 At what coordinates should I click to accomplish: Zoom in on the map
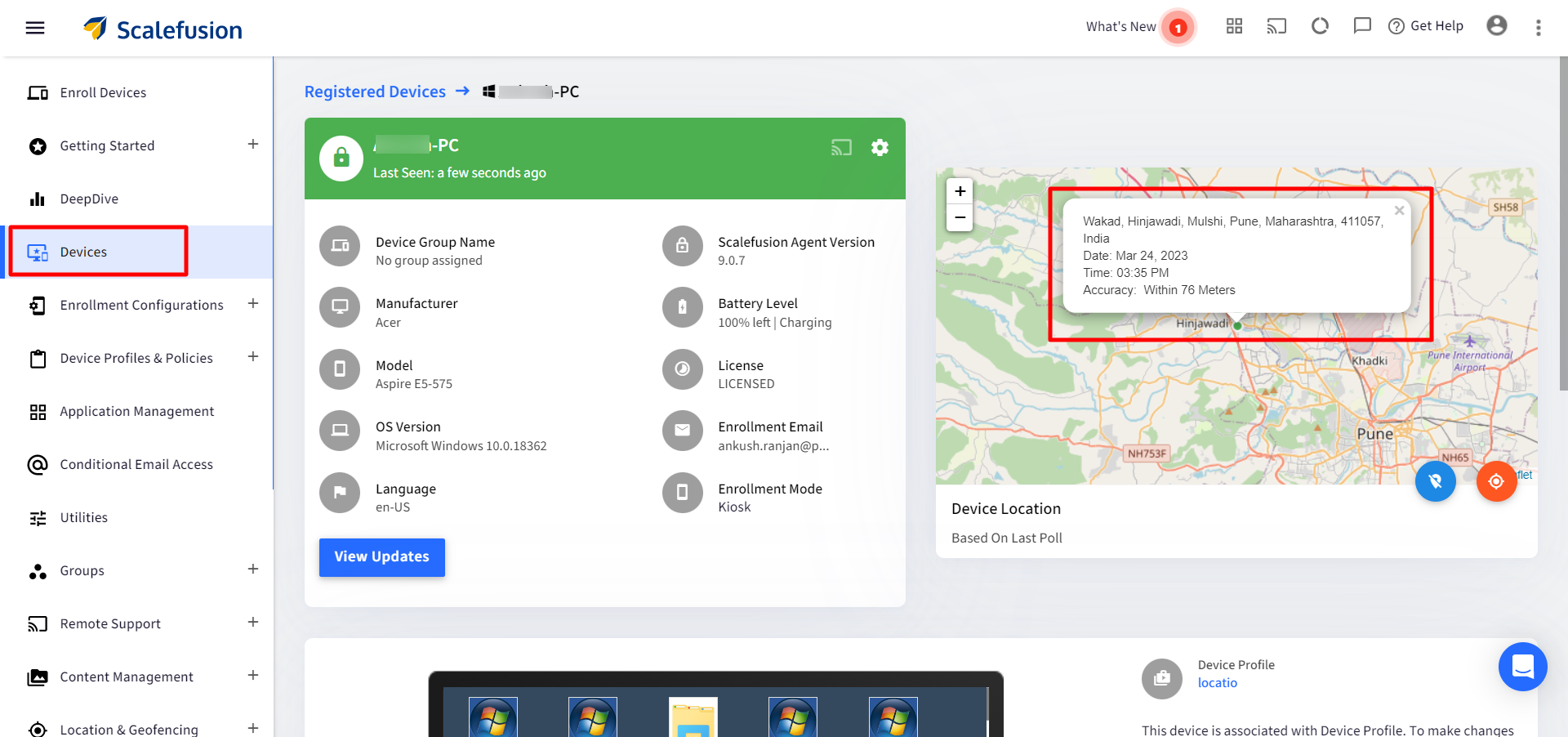(960, 191)
